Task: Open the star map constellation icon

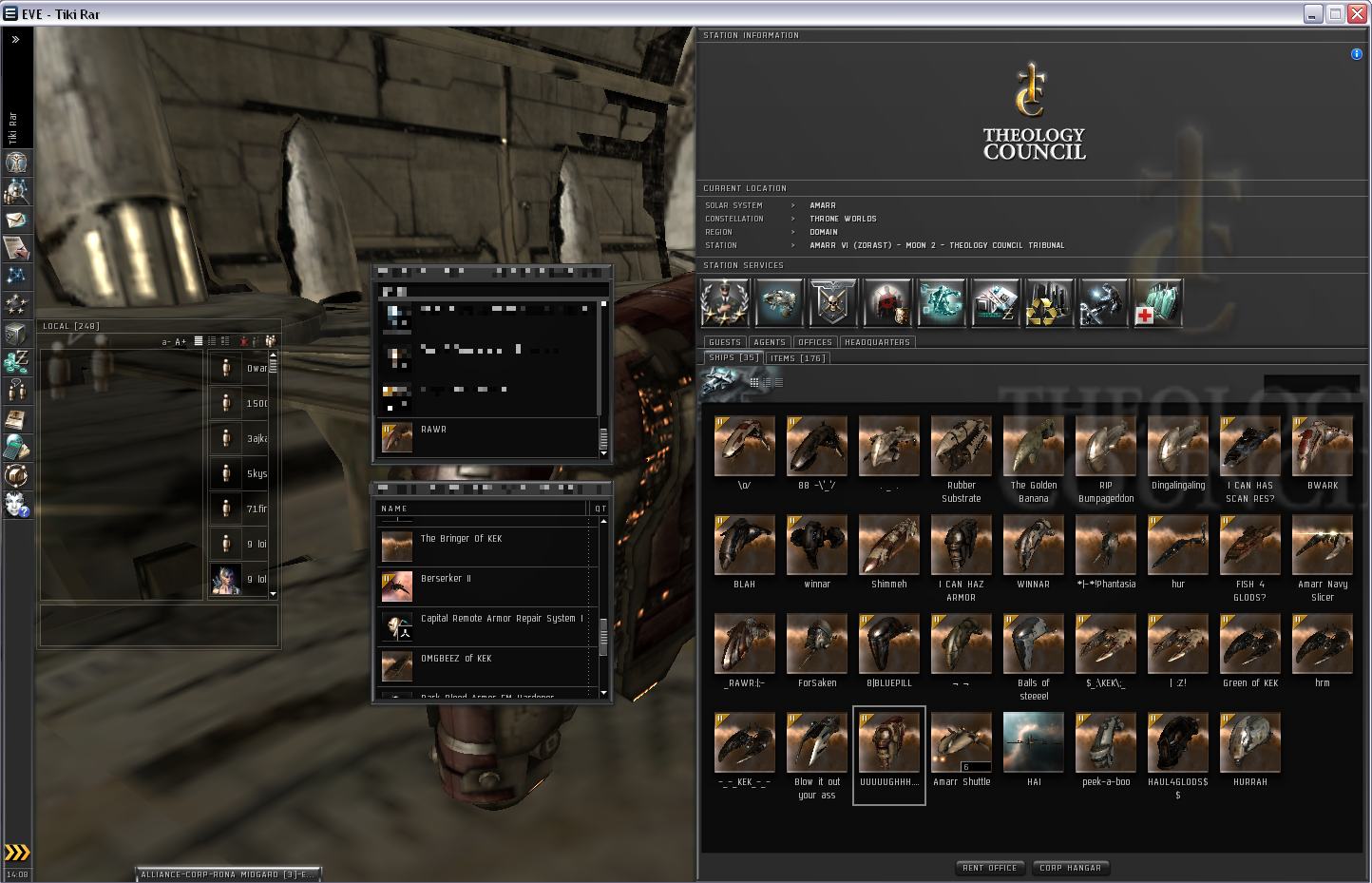Action: coord(16,277)
